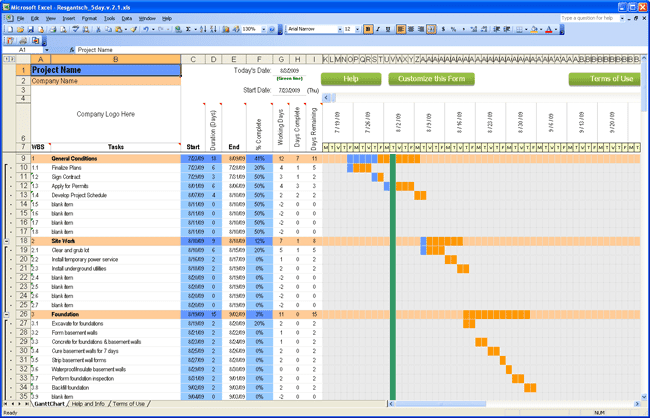This screenshot has height=418, width=650.
Task: Switch to Terms of Use sheet tab
Action: click(x=129, y=404)
